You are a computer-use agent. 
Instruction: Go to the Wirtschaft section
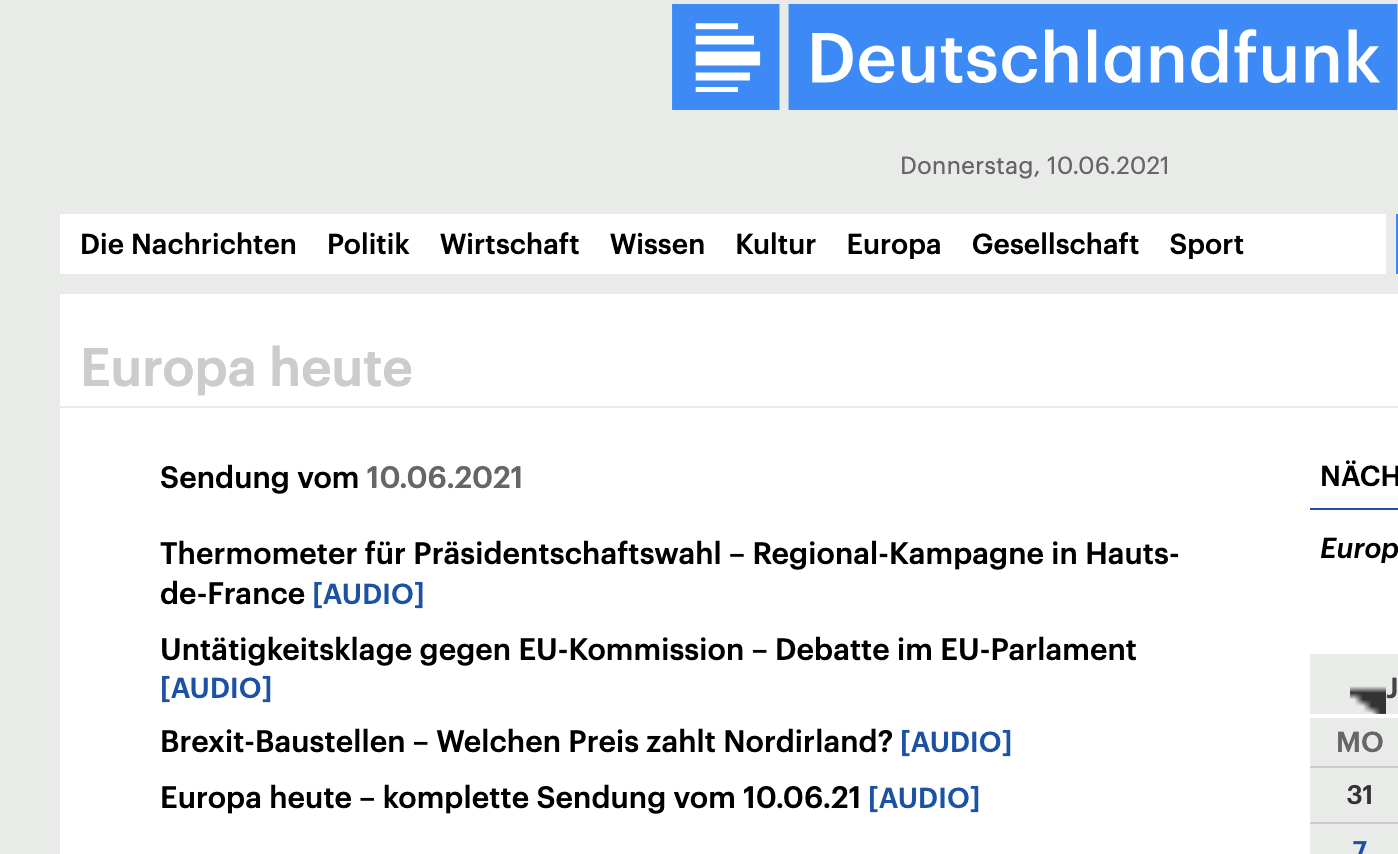[x=509, y=244]
